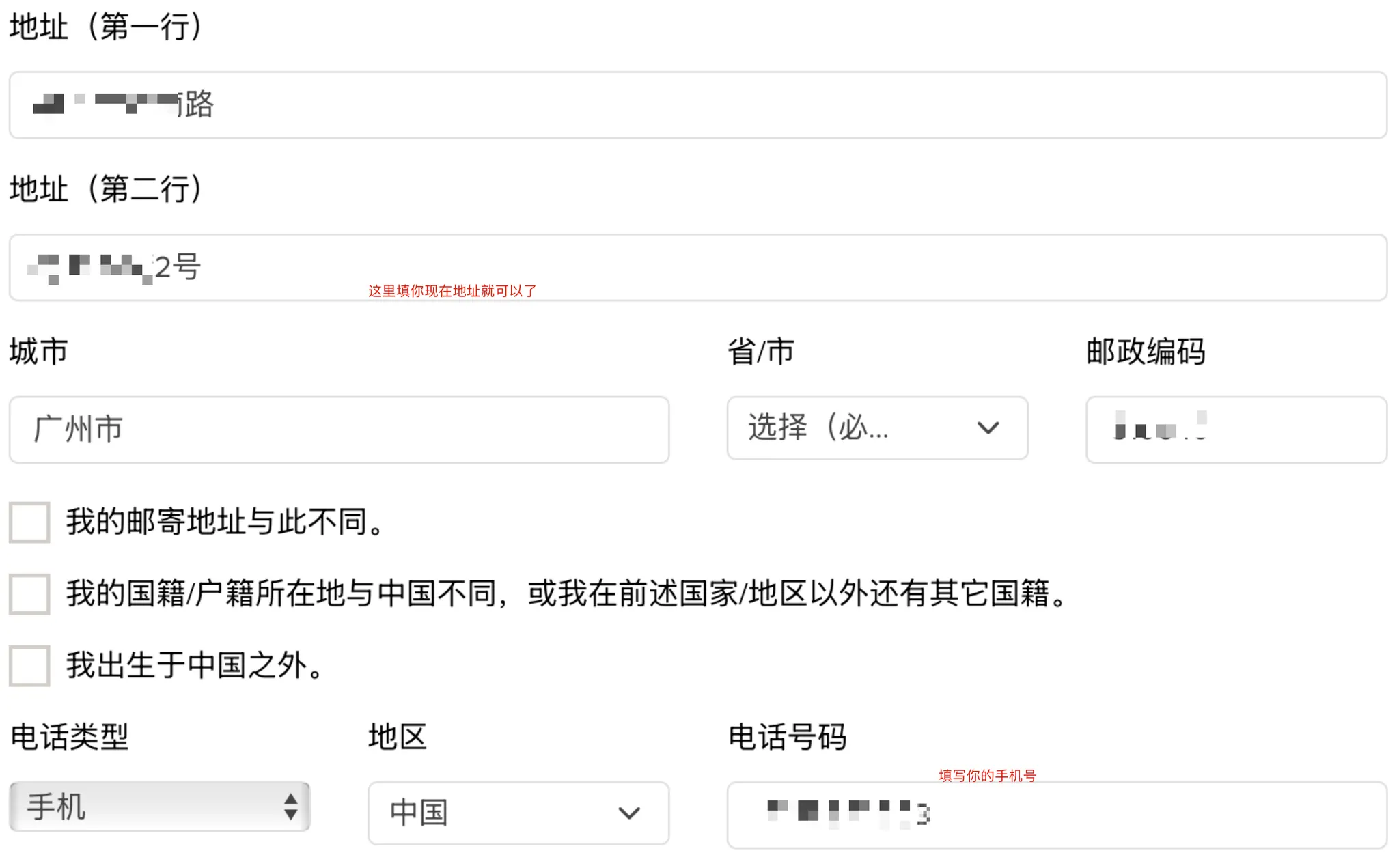Click the chevron icon in 中国 dropdown

[628, 813]
